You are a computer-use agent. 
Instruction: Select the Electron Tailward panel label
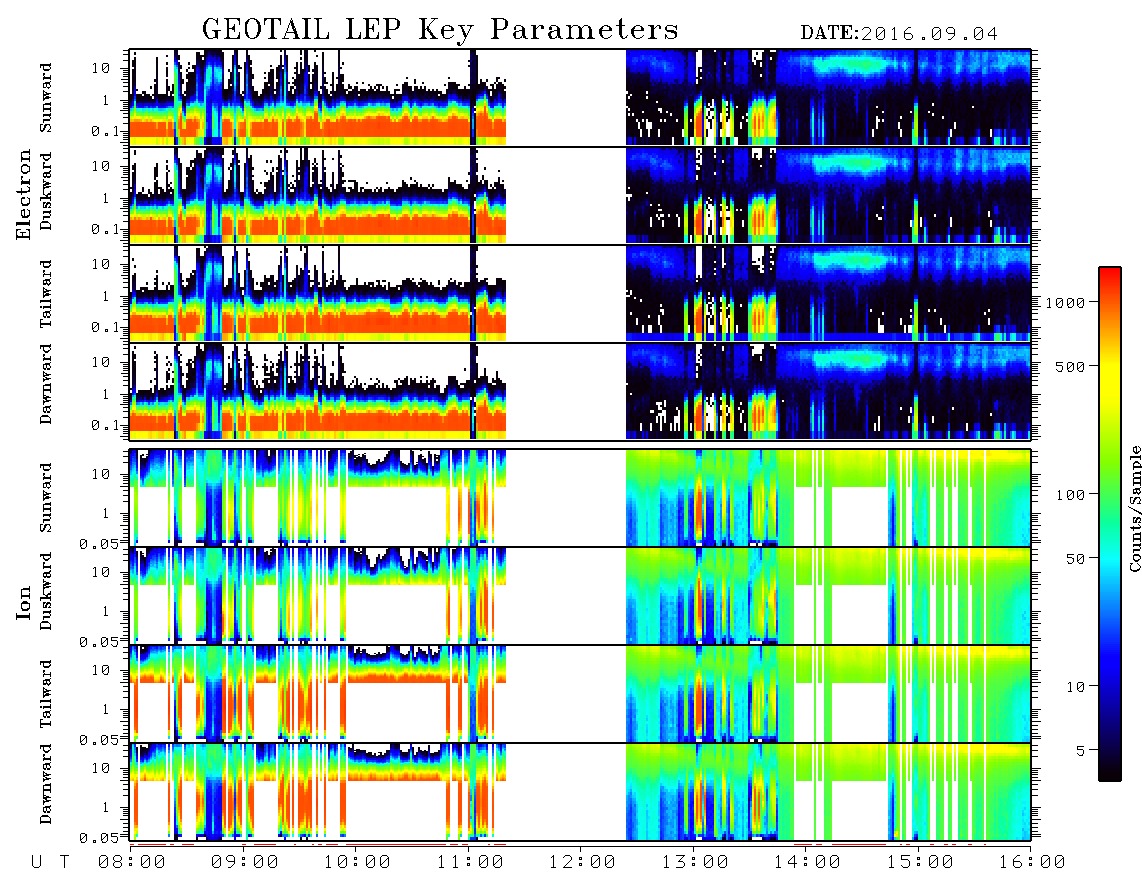coord(46,294)
